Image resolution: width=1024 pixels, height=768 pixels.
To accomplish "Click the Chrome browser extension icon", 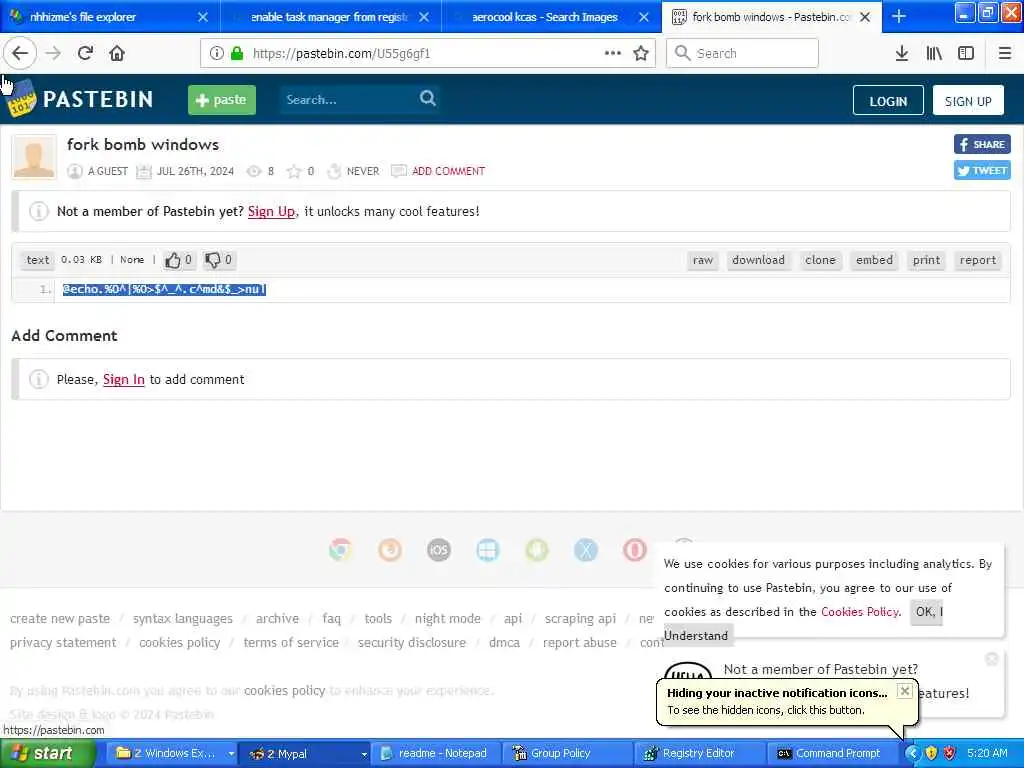I will (340, 550).
